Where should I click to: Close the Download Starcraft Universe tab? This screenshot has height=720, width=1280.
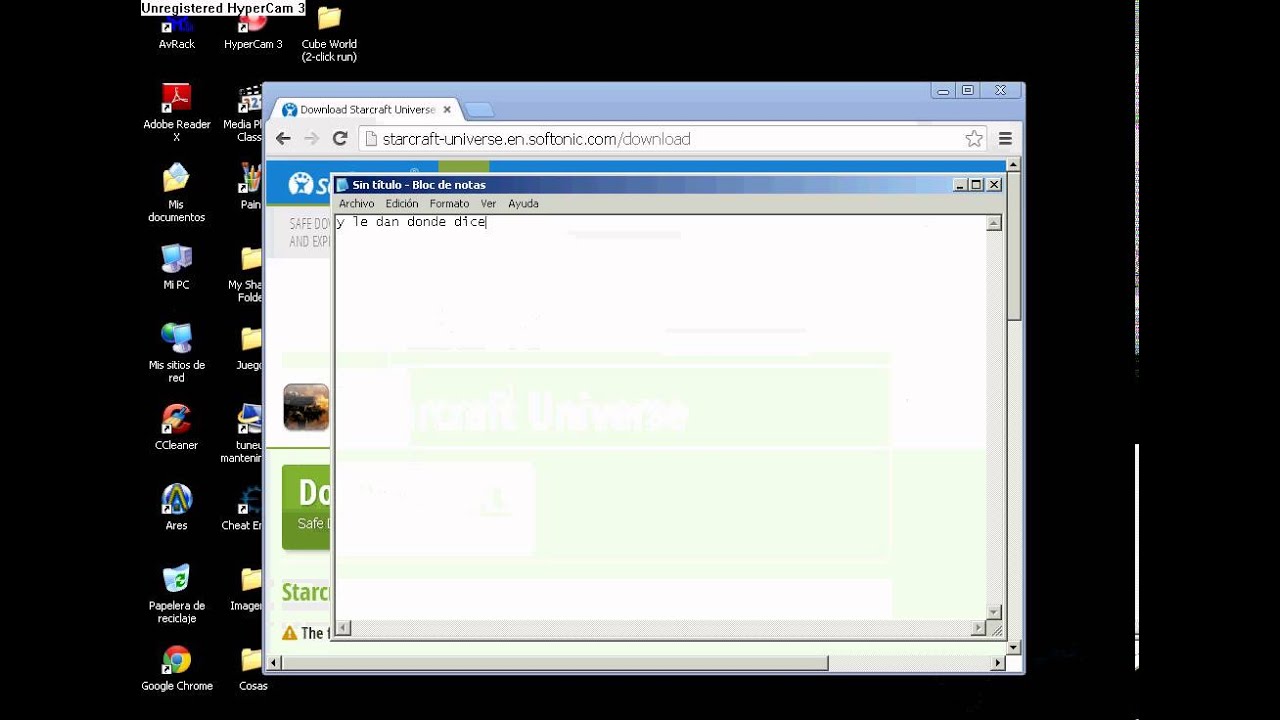click(x=447, y=110)
